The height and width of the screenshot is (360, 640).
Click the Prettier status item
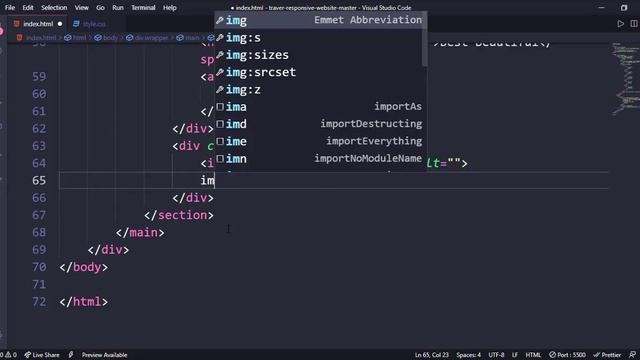[607, 355]
